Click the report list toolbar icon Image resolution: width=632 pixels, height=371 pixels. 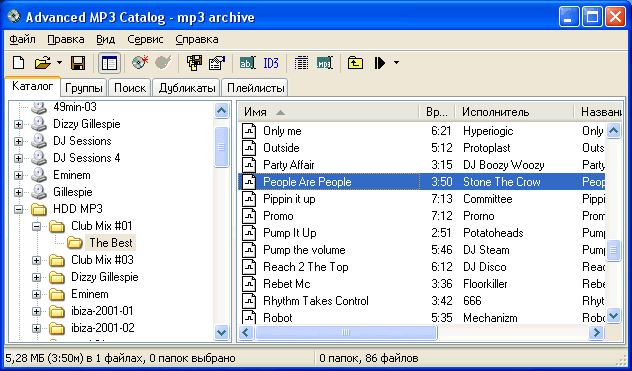(x=301, y=63)
